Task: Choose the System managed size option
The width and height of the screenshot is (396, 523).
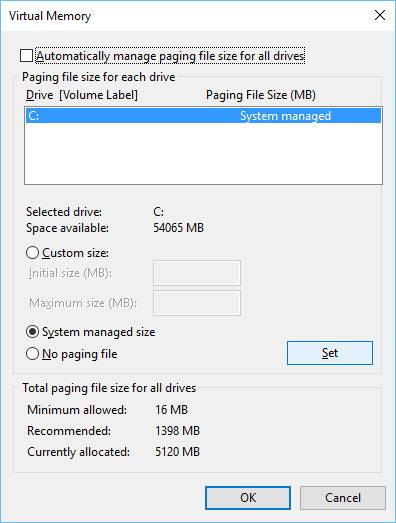Action: coord(32,332)
